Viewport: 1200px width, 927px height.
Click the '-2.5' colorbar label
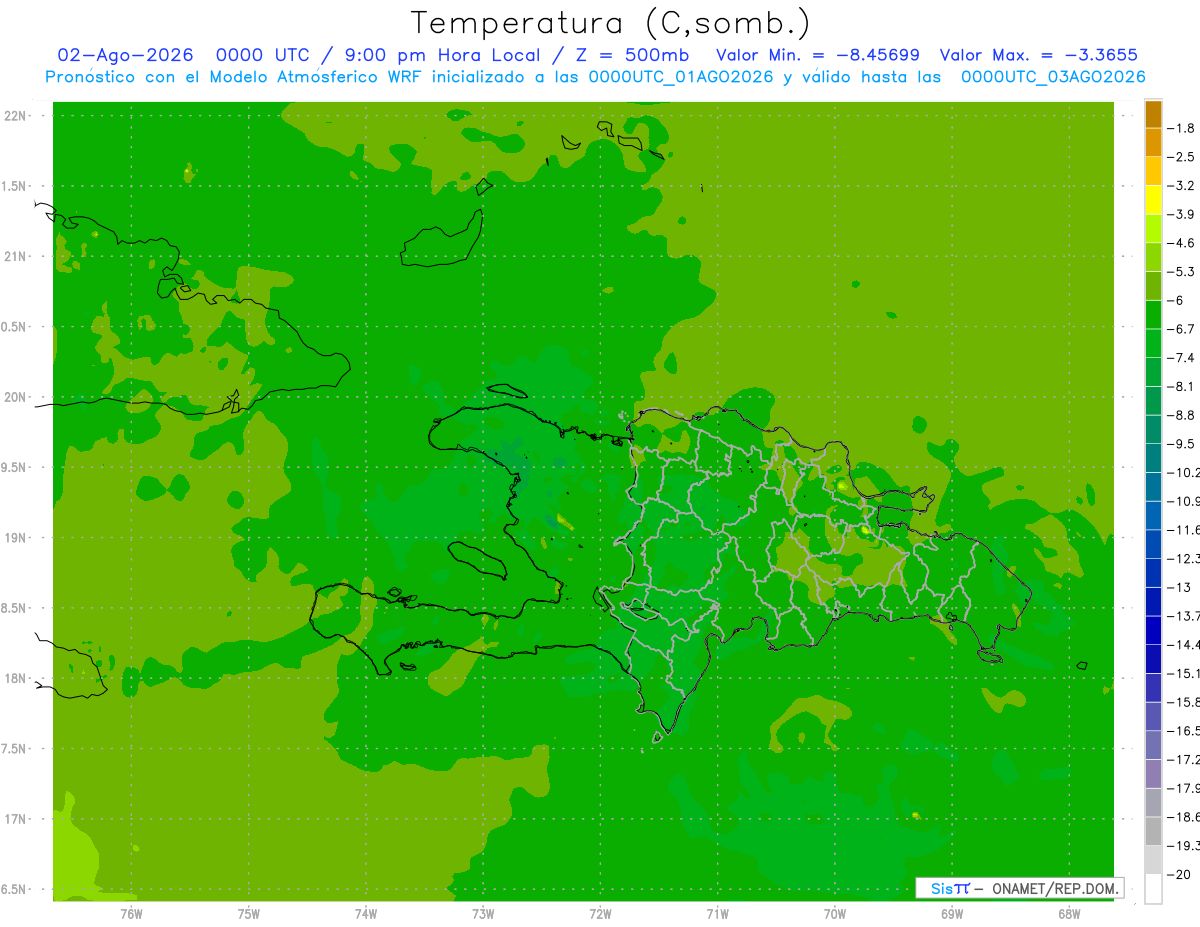click(1183, 157)
